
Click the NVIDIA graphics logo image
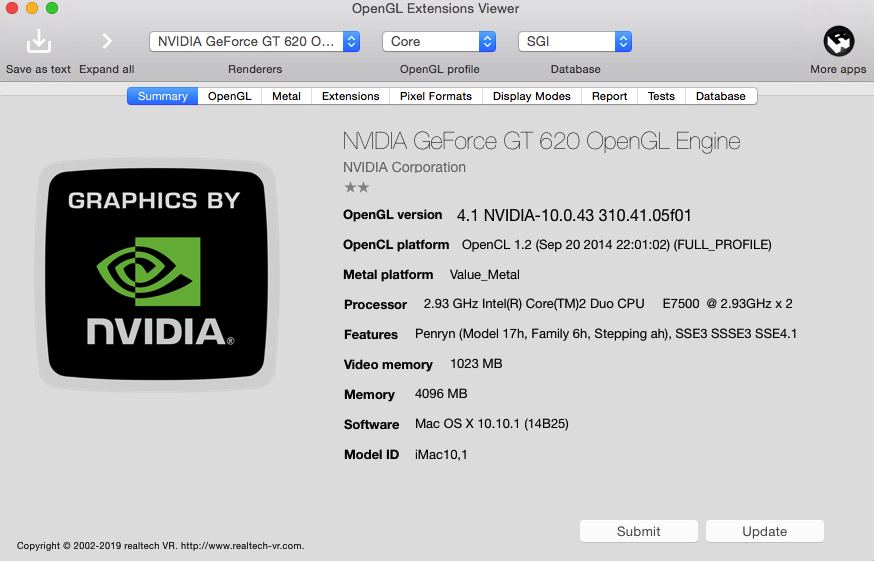point(156,275)
